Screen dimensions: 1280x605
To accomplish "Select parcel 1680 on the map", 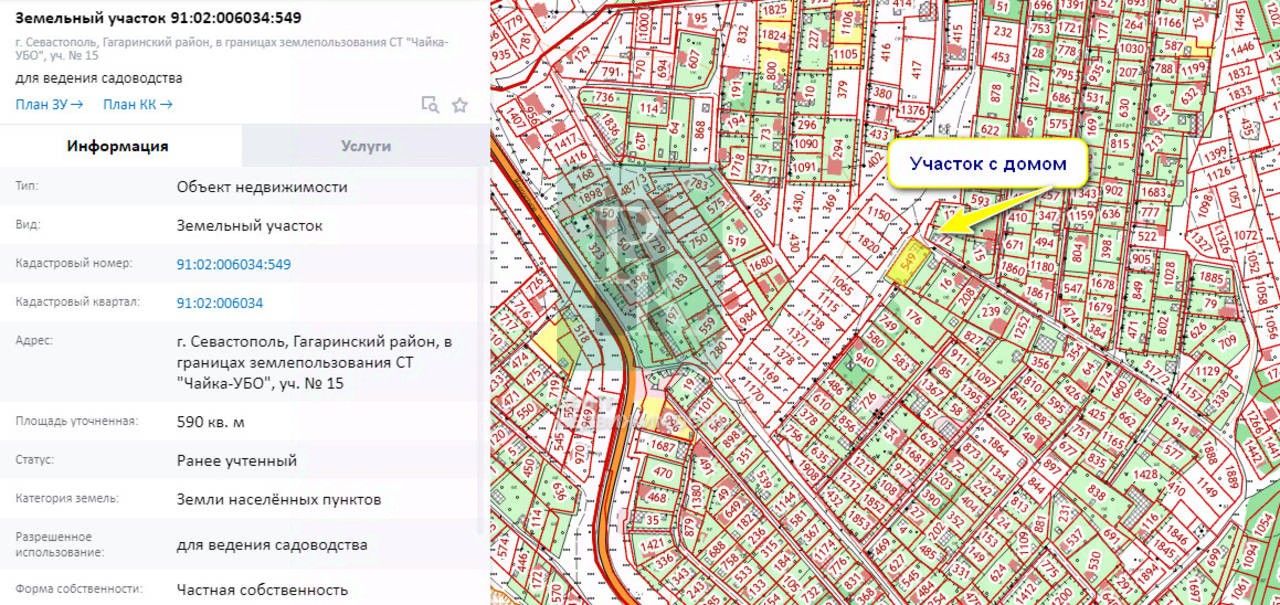I will tap(762, 264).
